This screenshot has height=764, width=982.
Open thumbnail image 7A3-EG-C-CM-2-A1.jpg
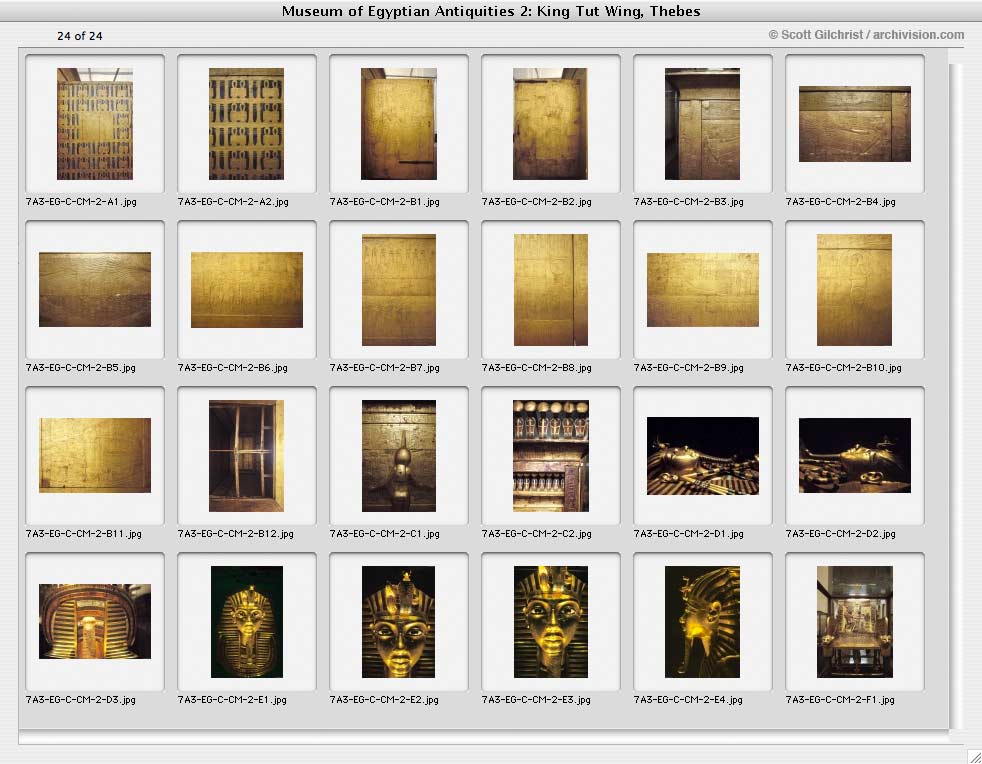pyautogui.click(x=95, y=124)
